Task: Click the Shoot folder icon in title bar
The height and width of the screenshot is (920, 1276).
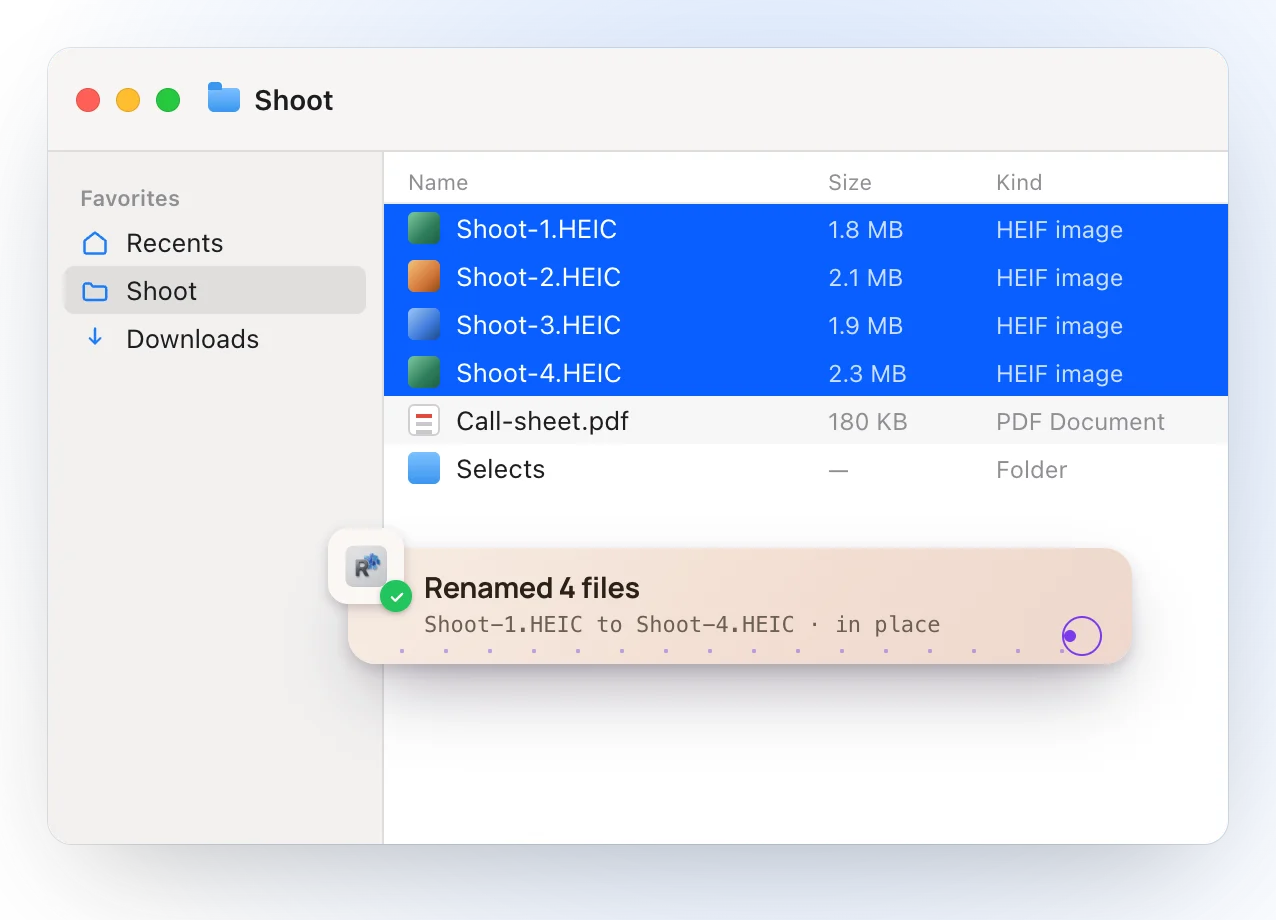Action: click(224, 98)
